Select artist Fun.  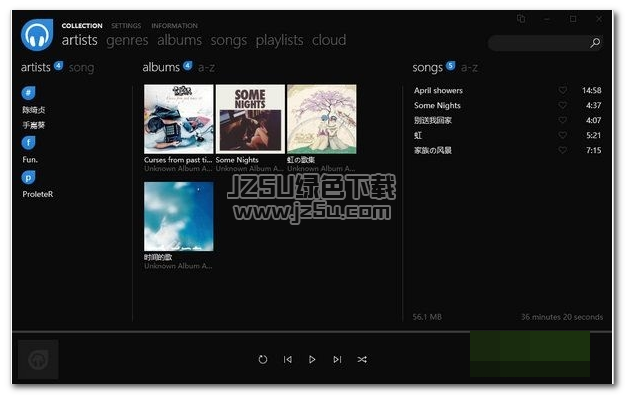tap(30, 159)
